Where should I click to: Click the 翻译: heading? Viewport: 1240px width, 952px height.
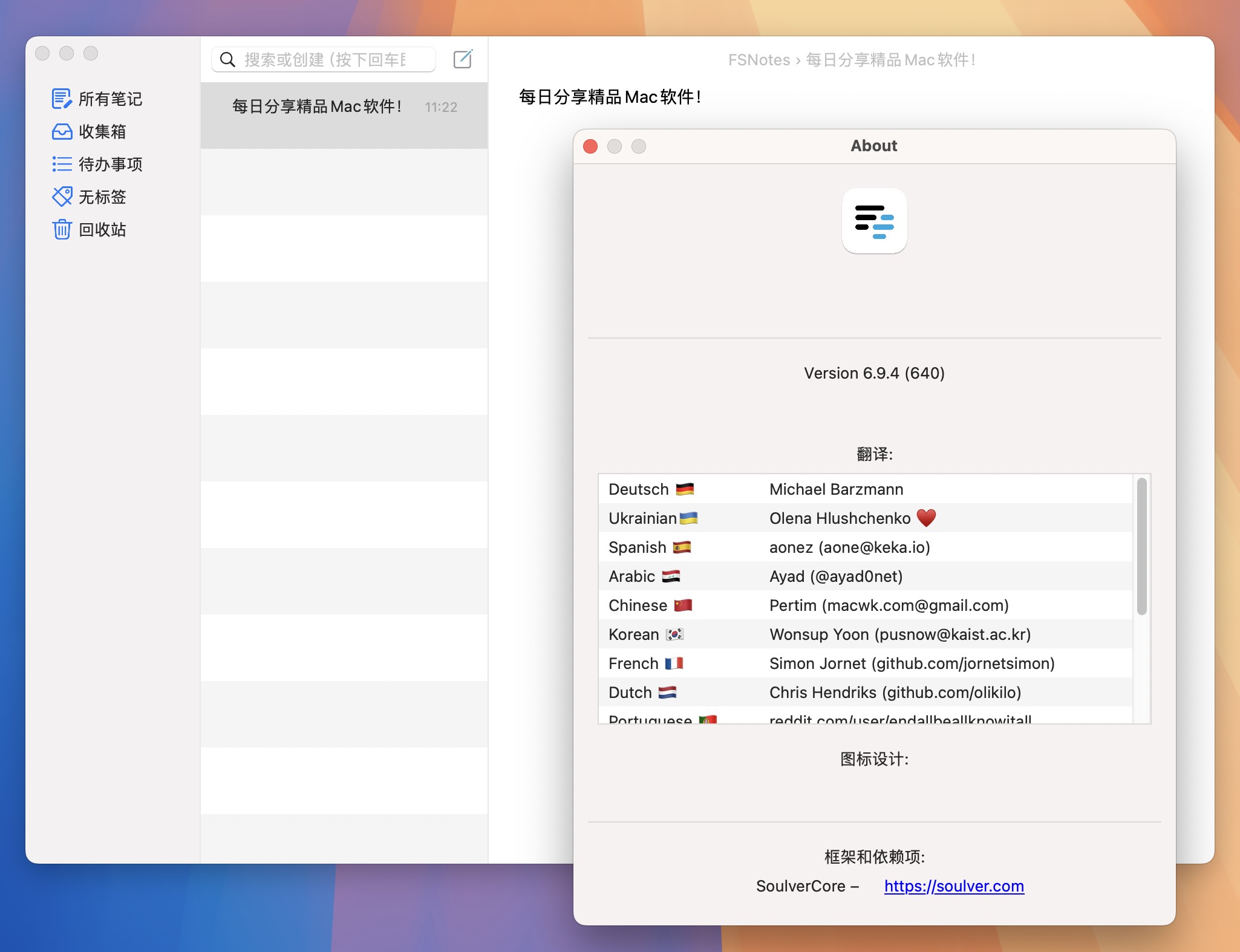(x=874, y=454)
